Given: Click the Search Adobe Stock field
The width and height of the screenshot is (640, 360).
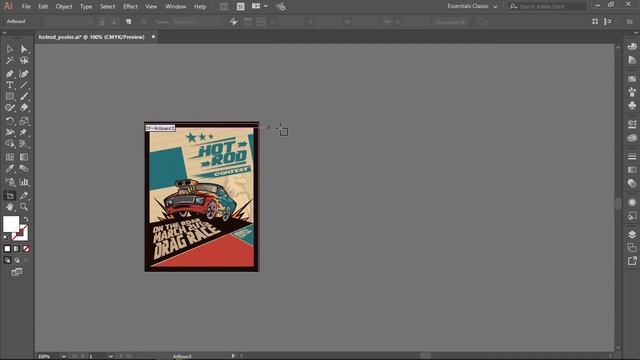Looking at the screenshot, I should tap(548, 6).
